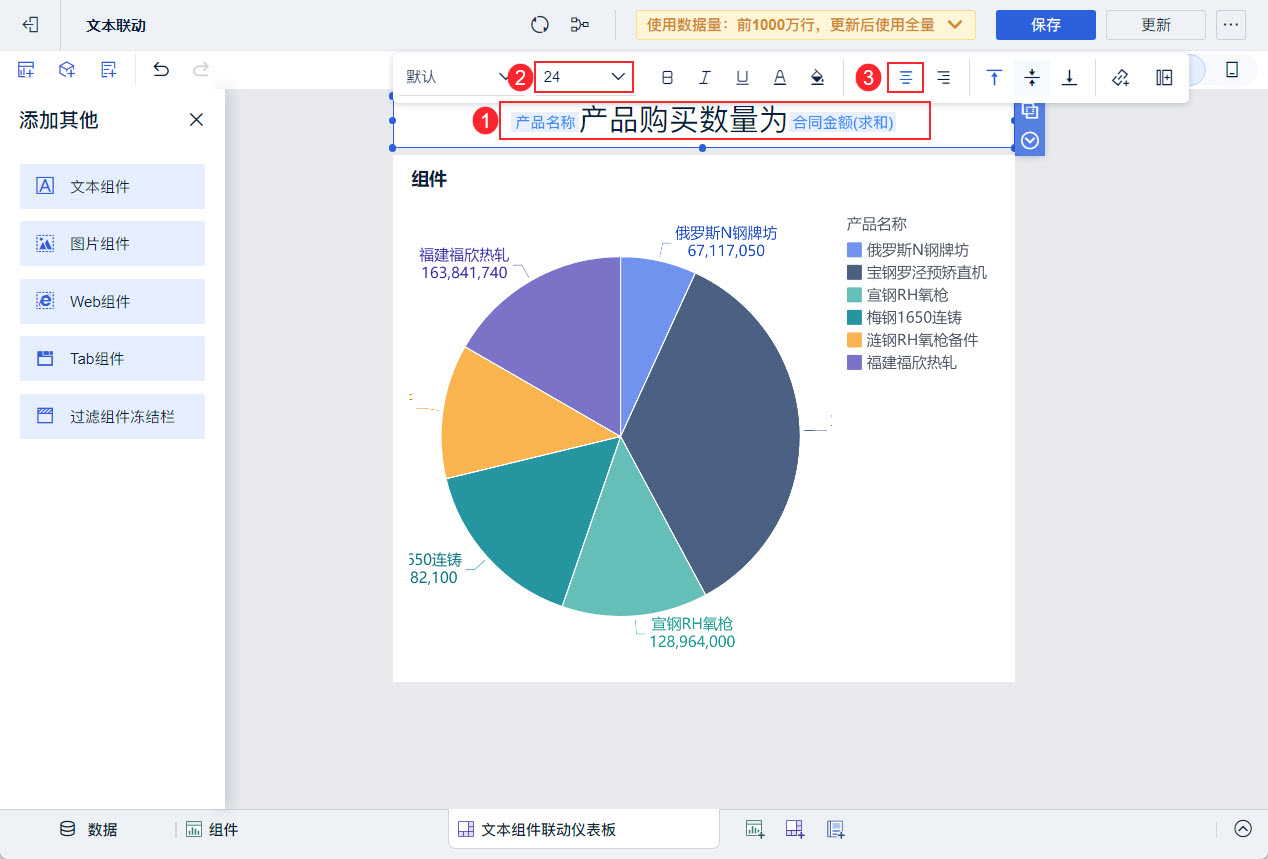Click the add component icon in bottom bar
The width and height of the screenshot is (1268, 859).
[755, 828]
